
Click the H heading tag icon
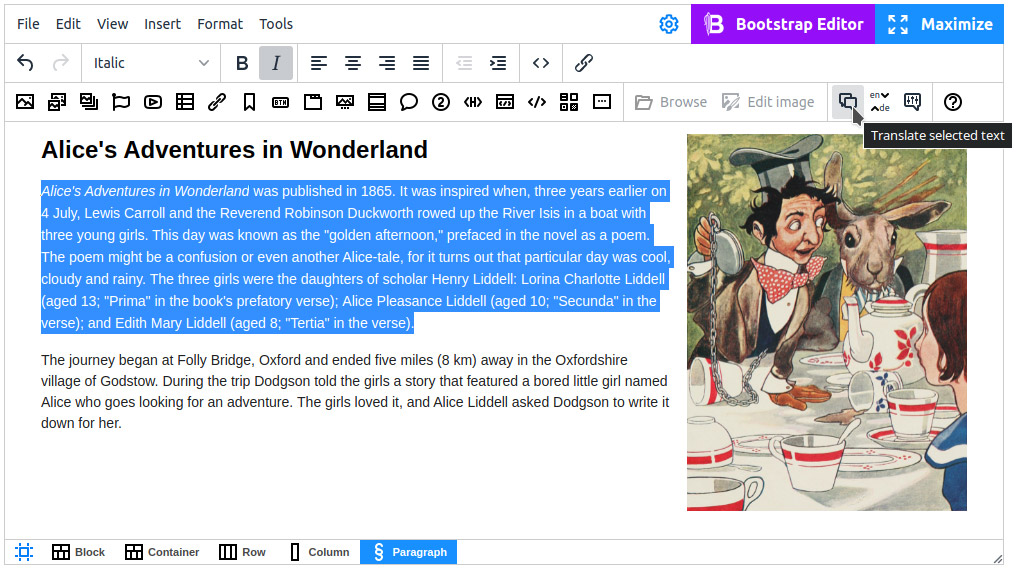click(473, 102)
